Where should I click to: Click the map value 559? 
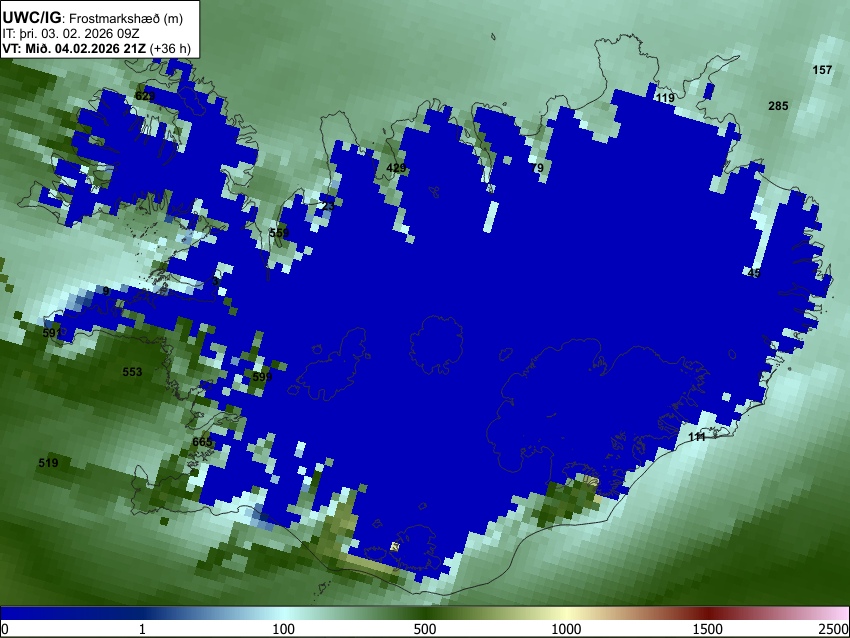[279, 233]
